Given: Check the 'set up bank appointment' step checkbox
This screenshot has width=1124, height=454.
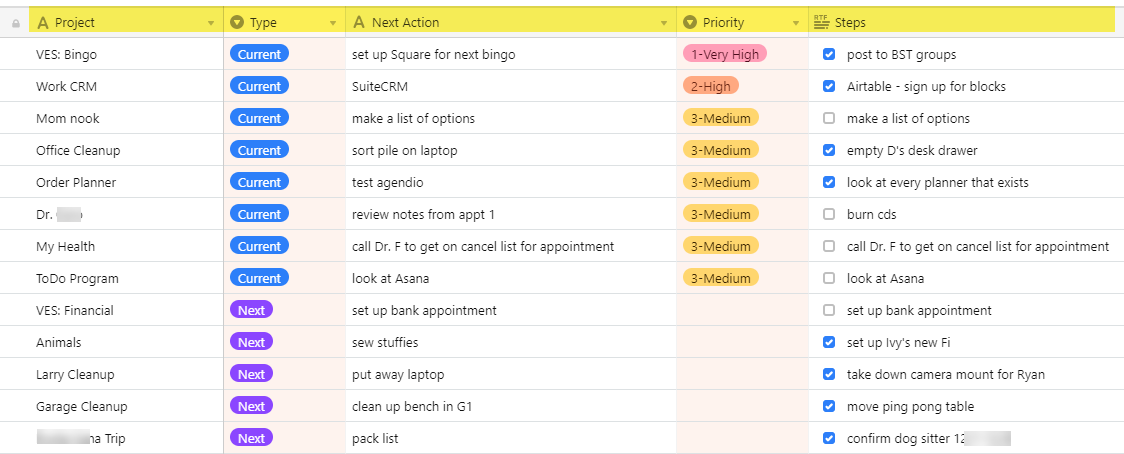Looking at the screenshot, I should point(828,310).
